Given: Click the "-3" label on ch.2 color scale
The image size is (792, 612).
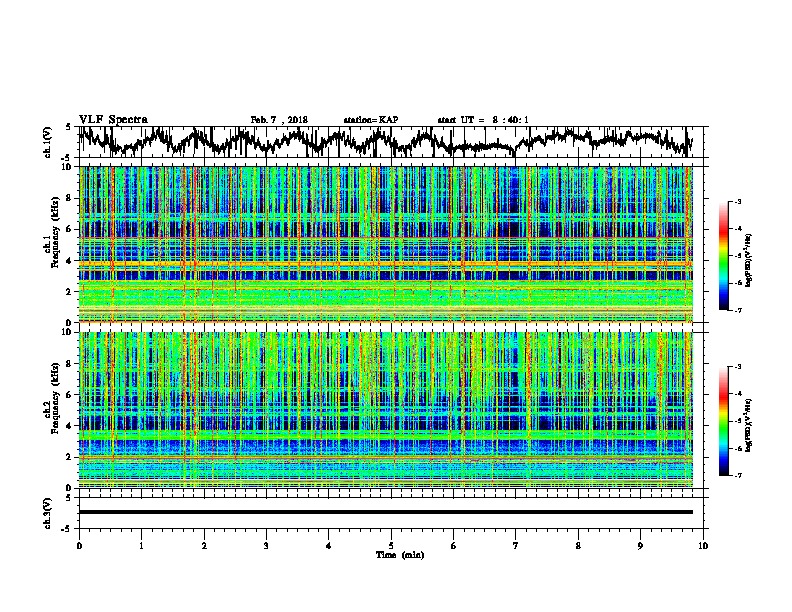Looking at the screenshot, I should pos(738,367).
